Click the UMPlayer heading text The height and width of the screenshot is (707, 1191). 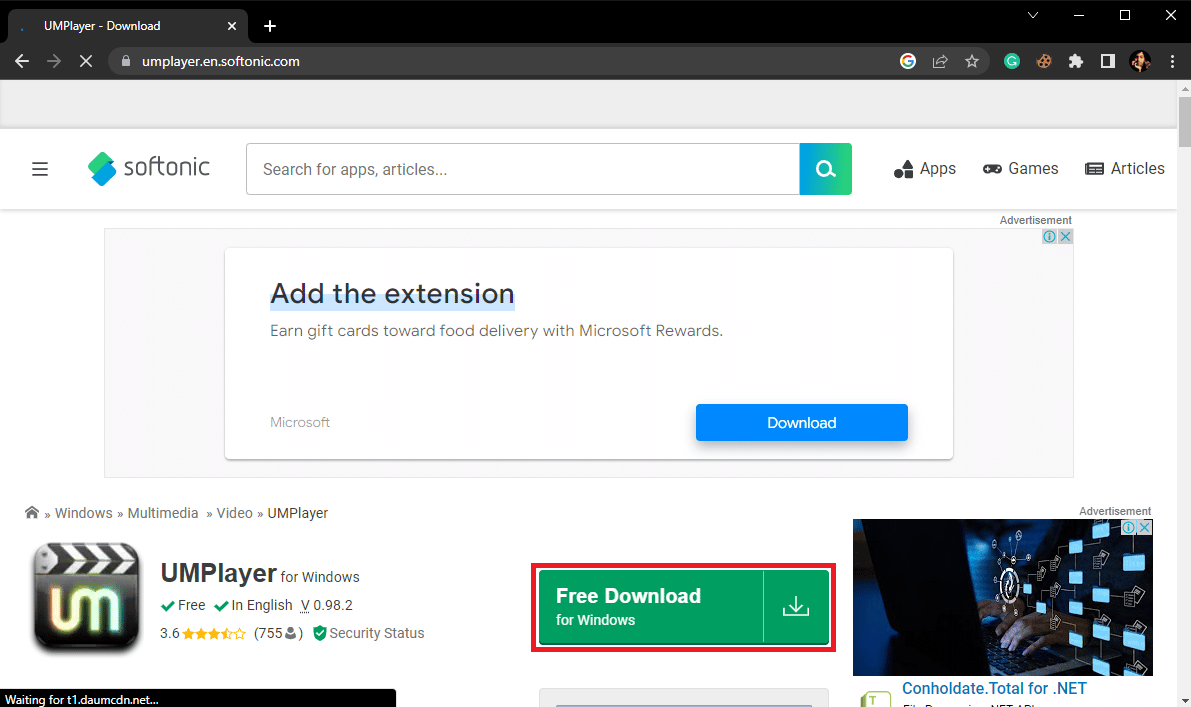pos(218,573)
